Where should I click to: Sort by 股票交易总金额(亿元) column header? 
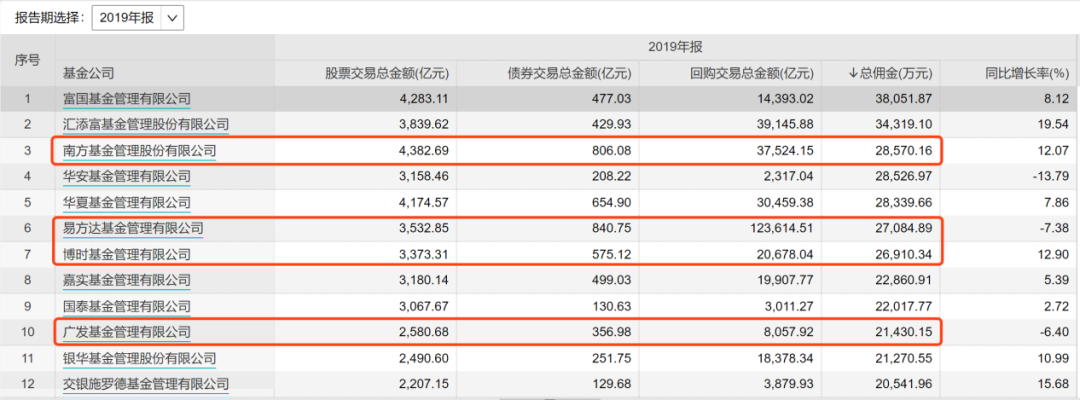[x=387, y=72]
